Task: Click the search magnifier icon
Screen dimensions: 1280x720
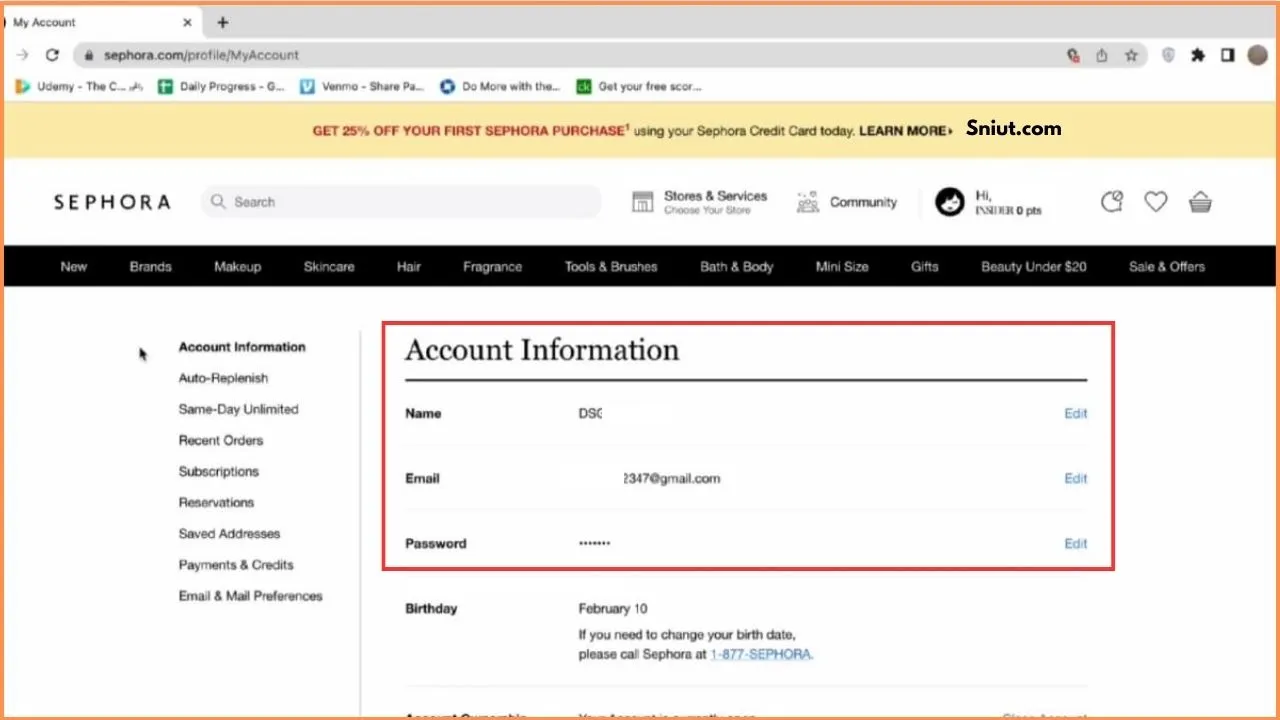Action: click(217, 201)
